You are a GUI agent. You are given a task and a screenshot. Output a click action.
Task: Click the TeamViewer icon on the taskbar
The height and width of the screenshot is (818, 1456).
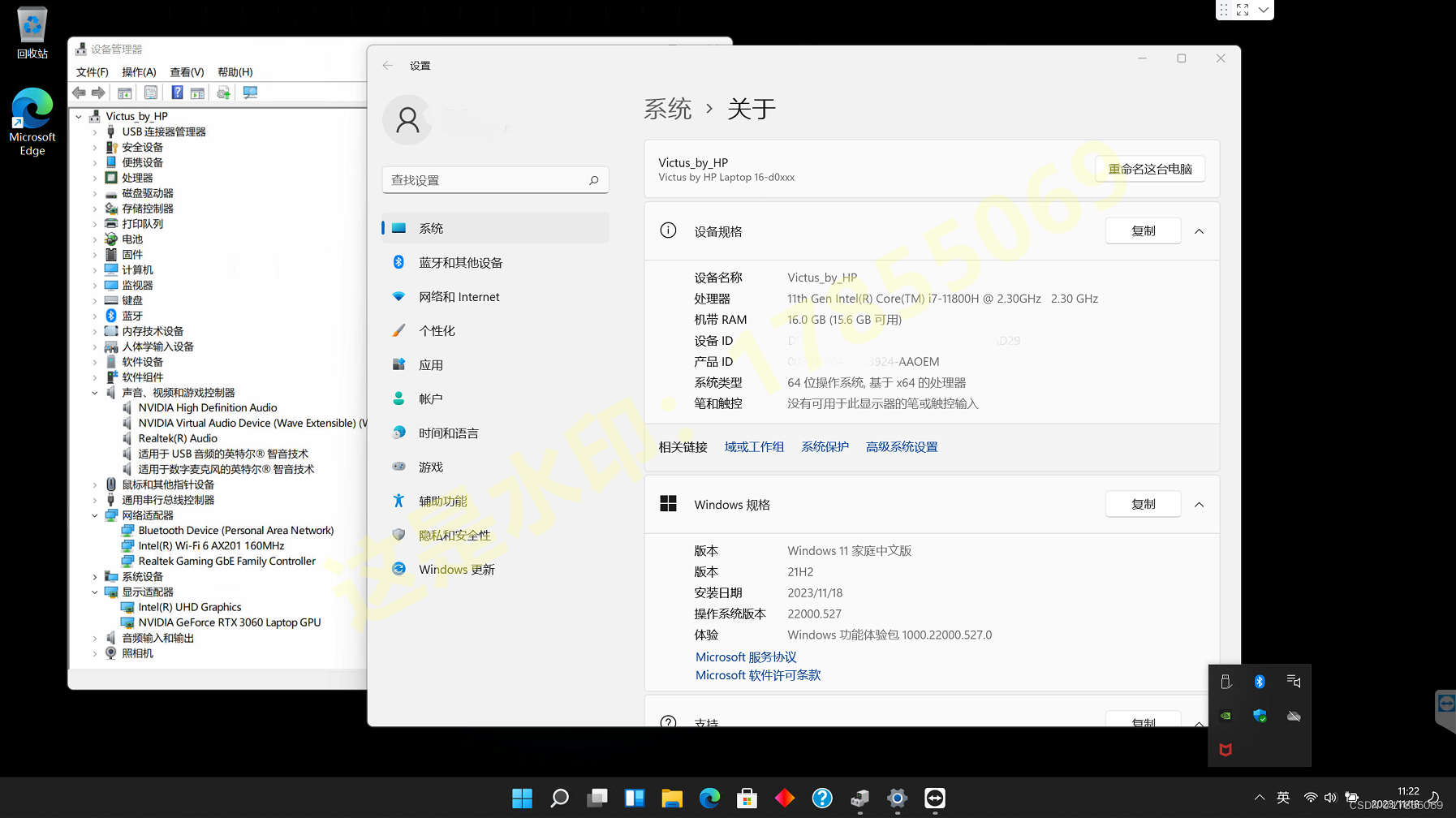pos(935,799)
